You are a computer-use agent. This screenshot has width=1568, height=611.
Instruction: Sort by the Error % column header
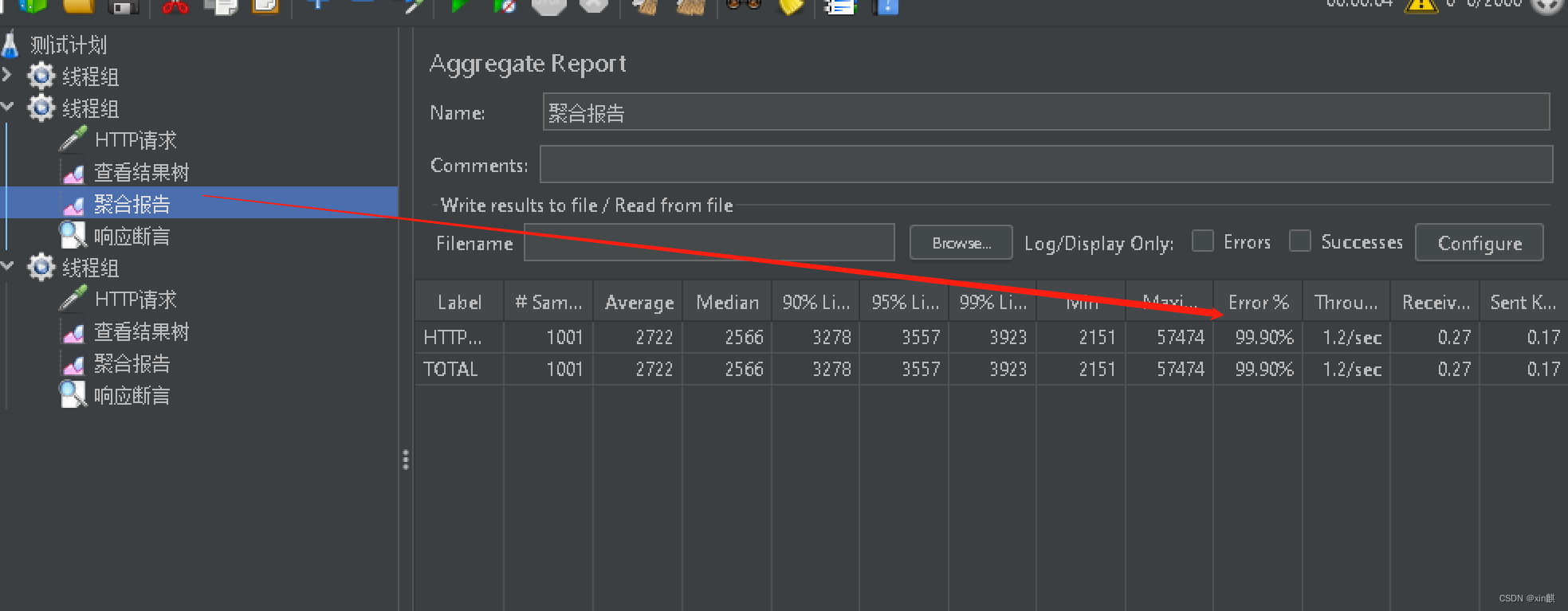(x=1258, y=303)
